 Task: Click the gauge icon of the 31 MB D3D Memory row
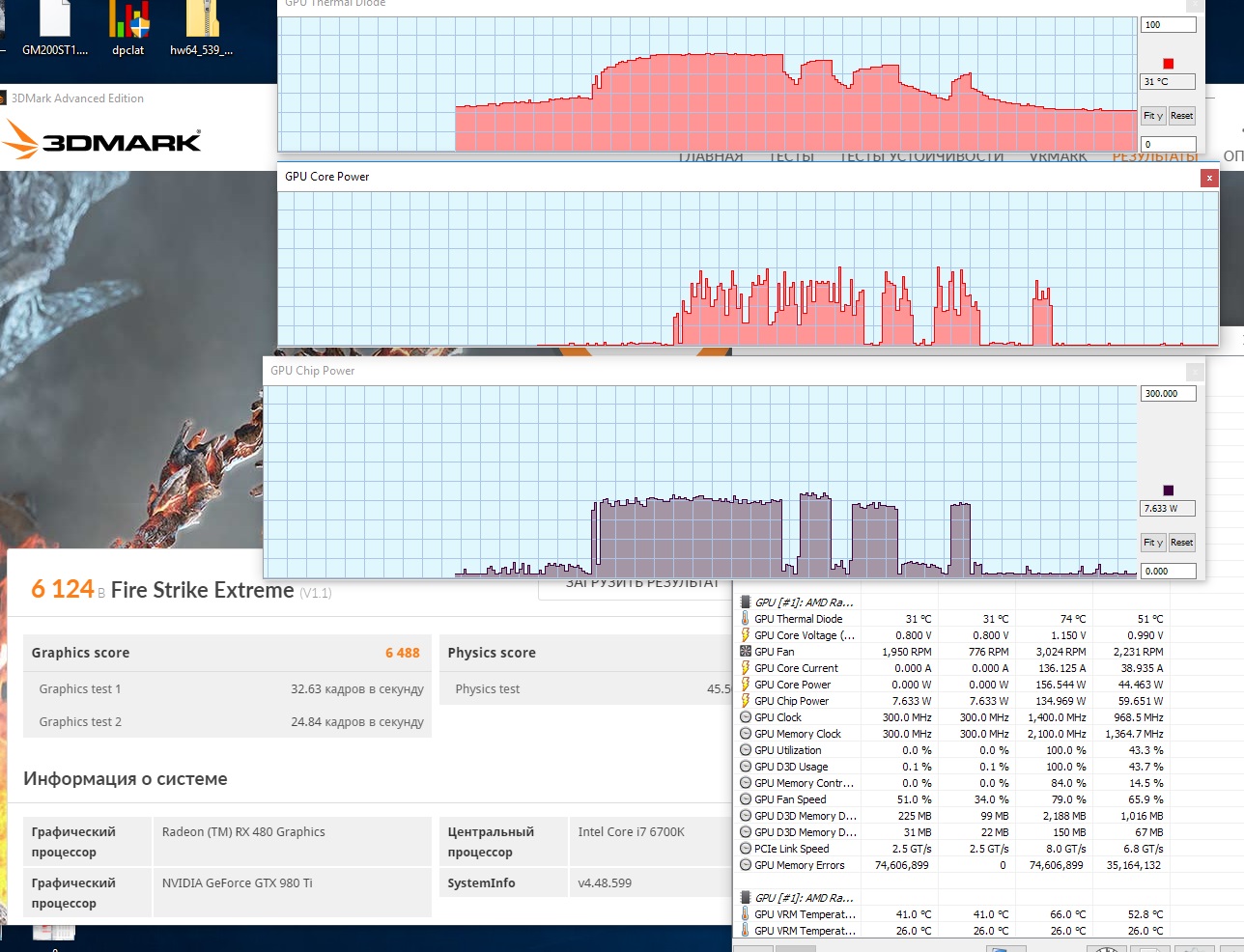tap(745, 832)
